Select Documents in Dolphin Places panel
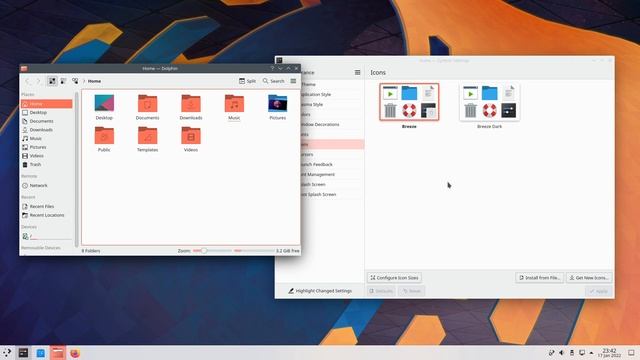The height and width of the screenshot is (360, 640). click(x=47, y=121)
